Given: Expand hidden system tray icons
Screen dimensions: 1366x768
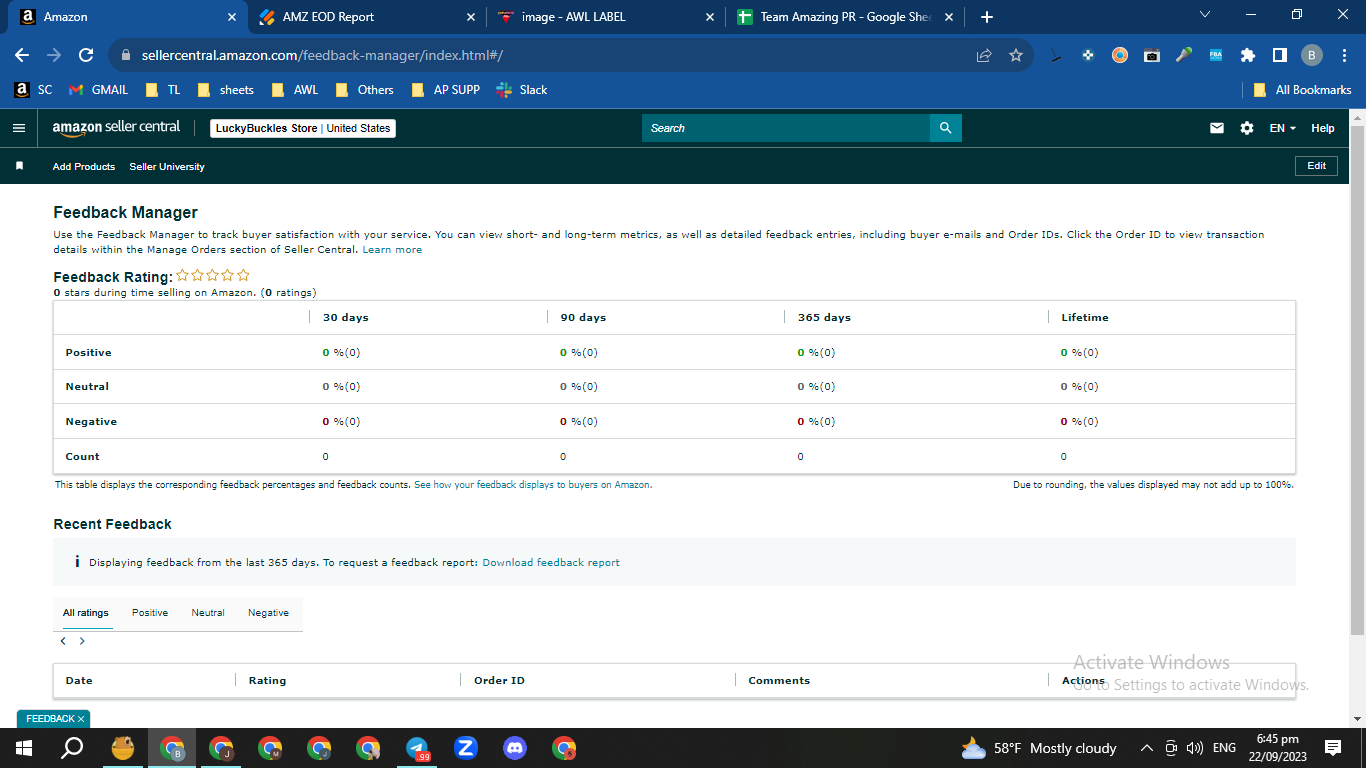Looking at the screenshot, I should [x=1146, y=748].
